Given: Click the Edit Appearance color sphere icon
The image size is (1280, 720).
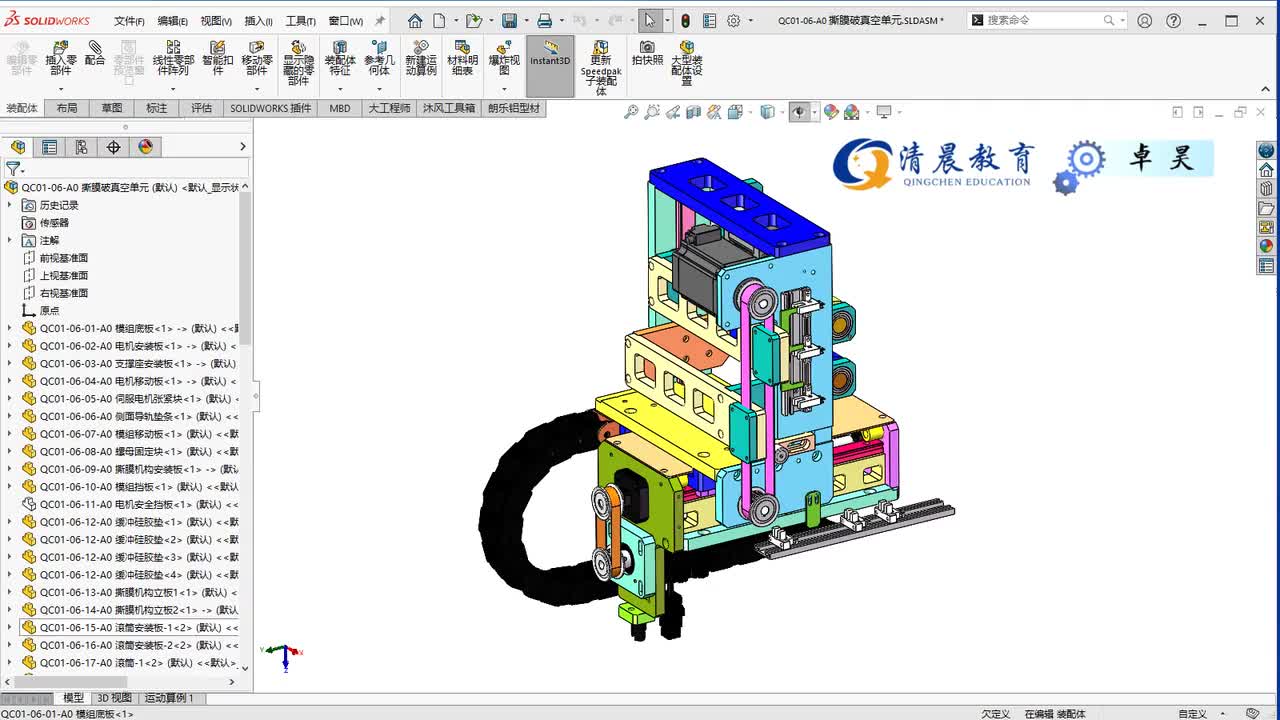Looking at the screenshot, I should pyautogui.click(x=832, y=112).
